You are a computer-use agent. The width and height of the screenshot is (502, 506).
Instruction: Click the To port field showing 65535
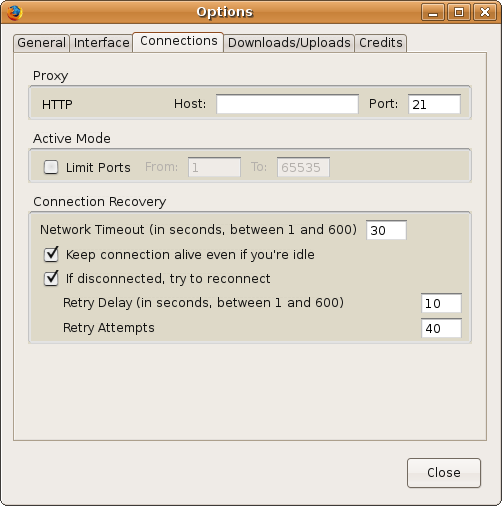point(303,167)
